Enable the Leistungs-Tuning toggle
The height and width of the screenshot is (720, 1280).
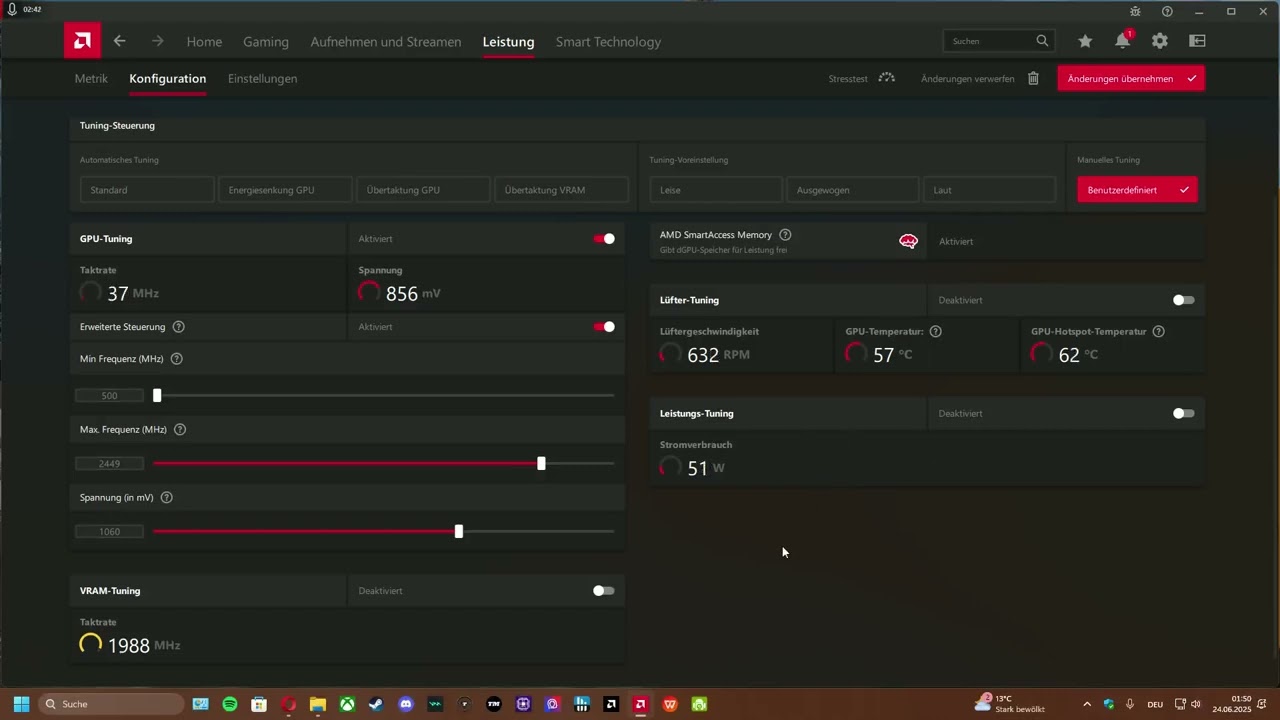click(1184, 413)
